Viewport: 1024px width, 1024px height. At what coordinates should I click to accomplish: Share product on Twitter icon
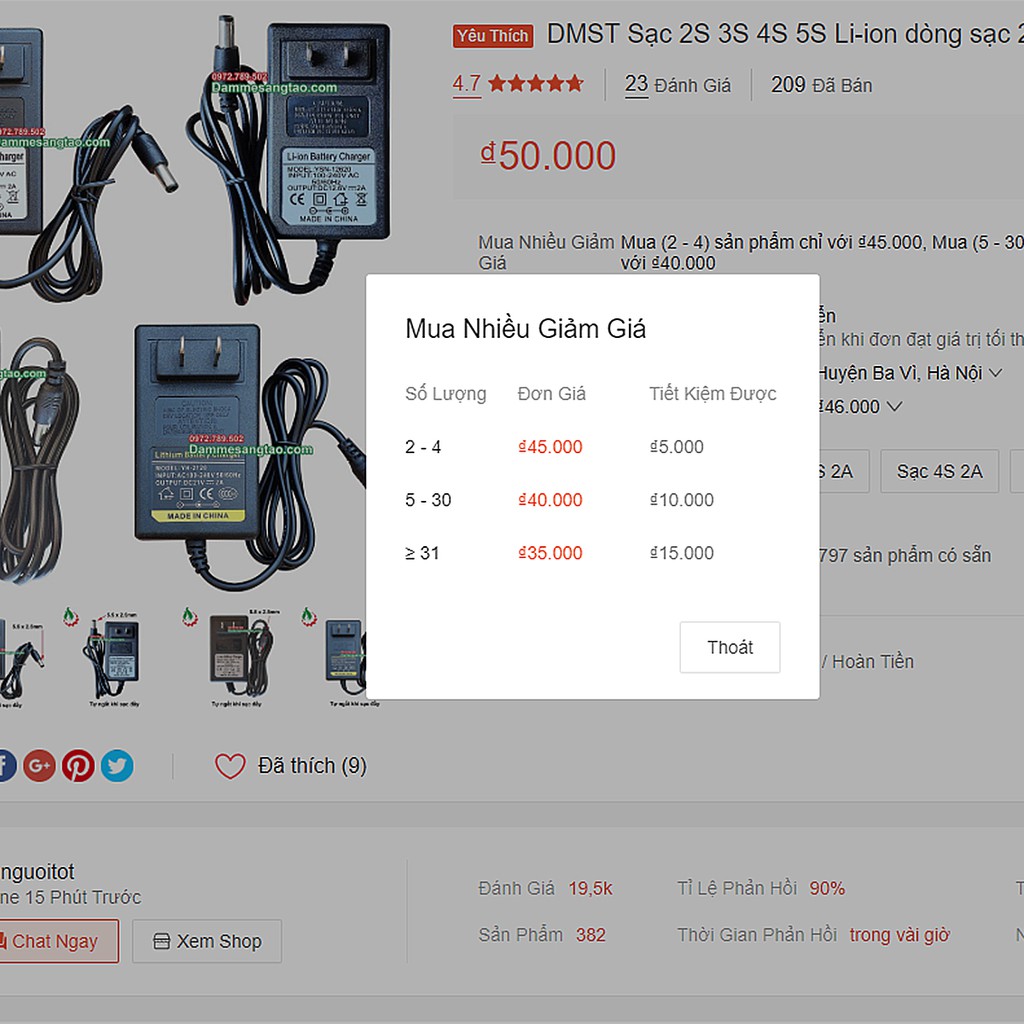tap(117, 765)
